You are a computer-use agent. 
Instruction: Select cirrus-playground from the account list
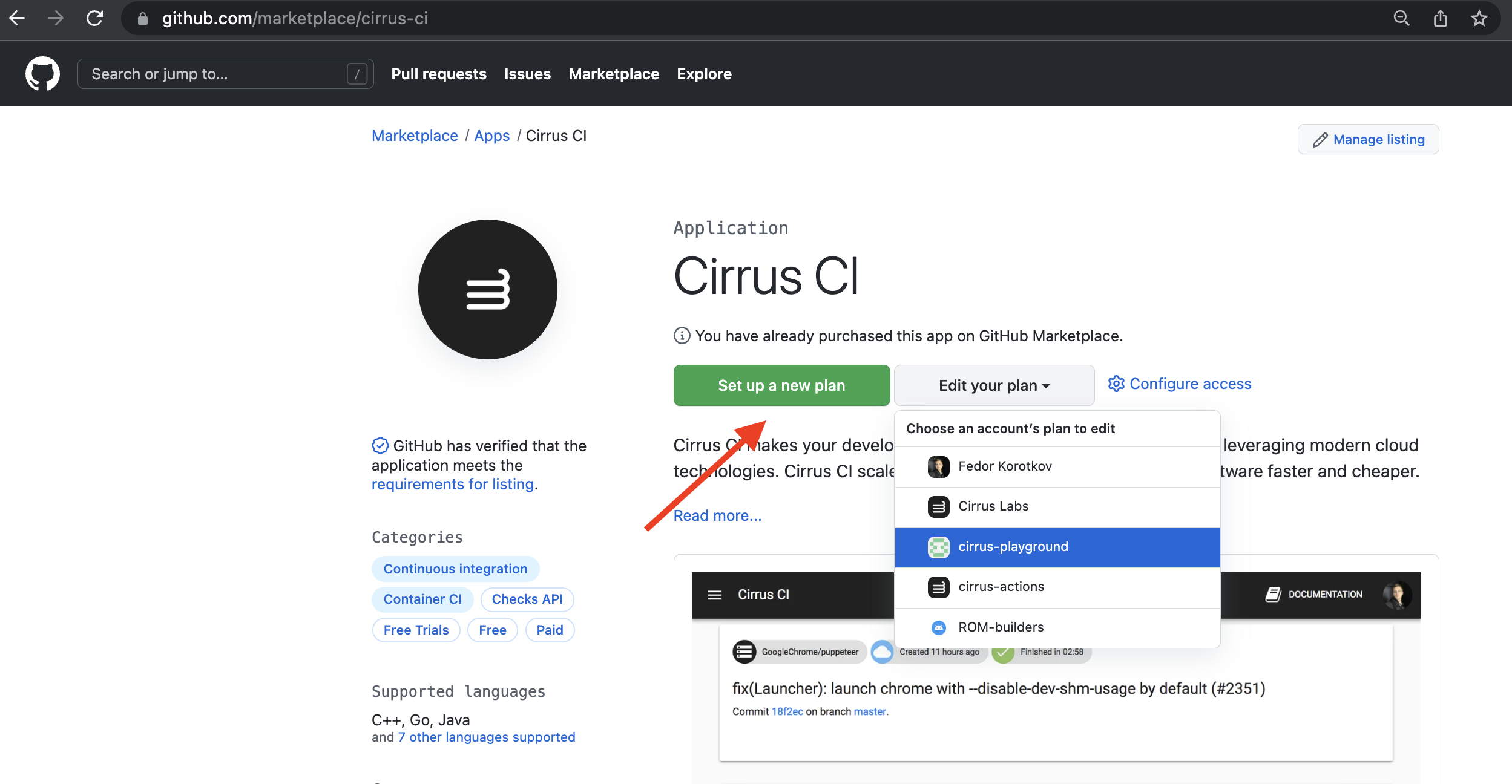1013,546
